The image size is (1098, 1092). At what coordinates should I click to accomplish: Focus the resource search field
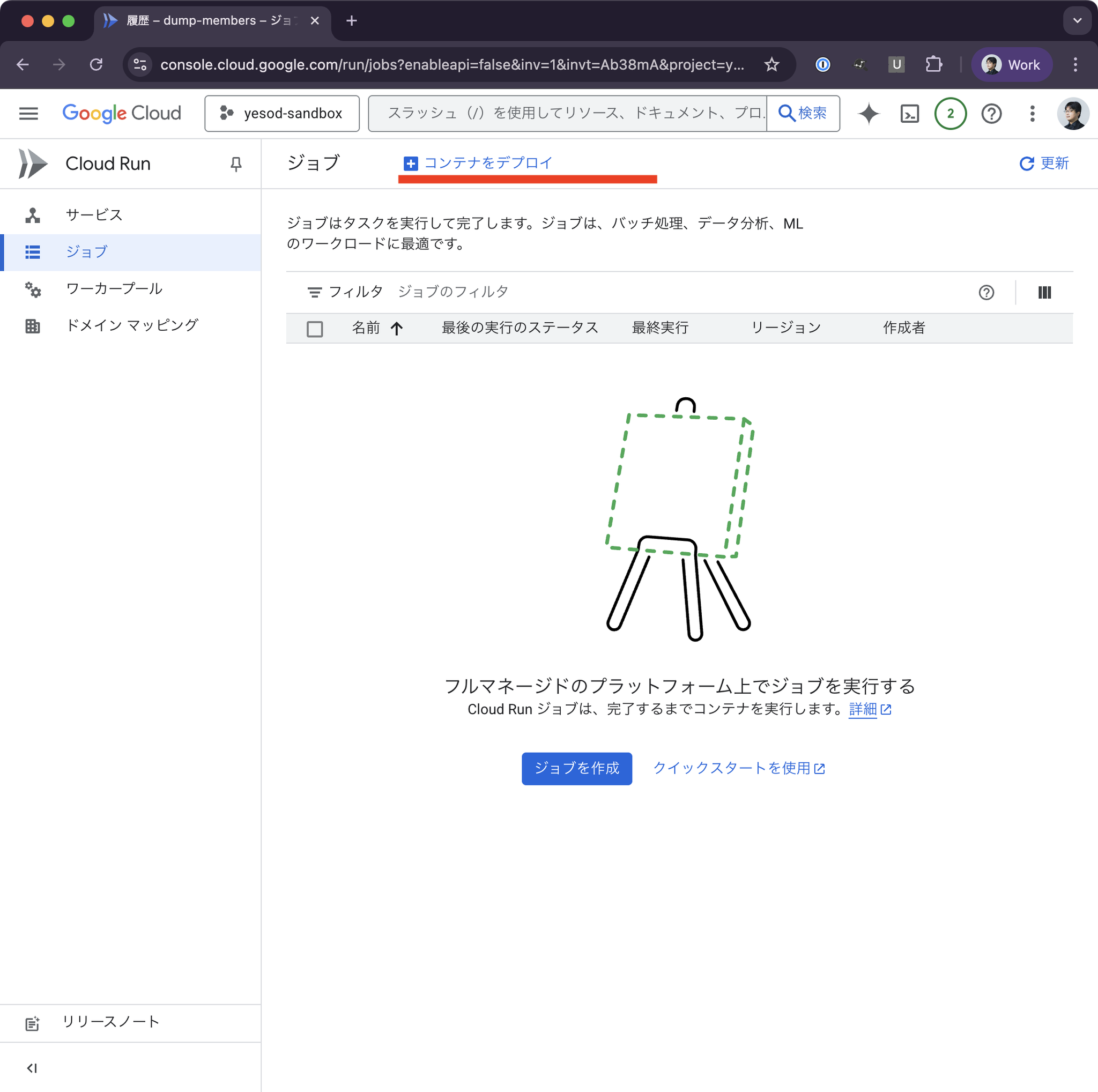[568, 114]
